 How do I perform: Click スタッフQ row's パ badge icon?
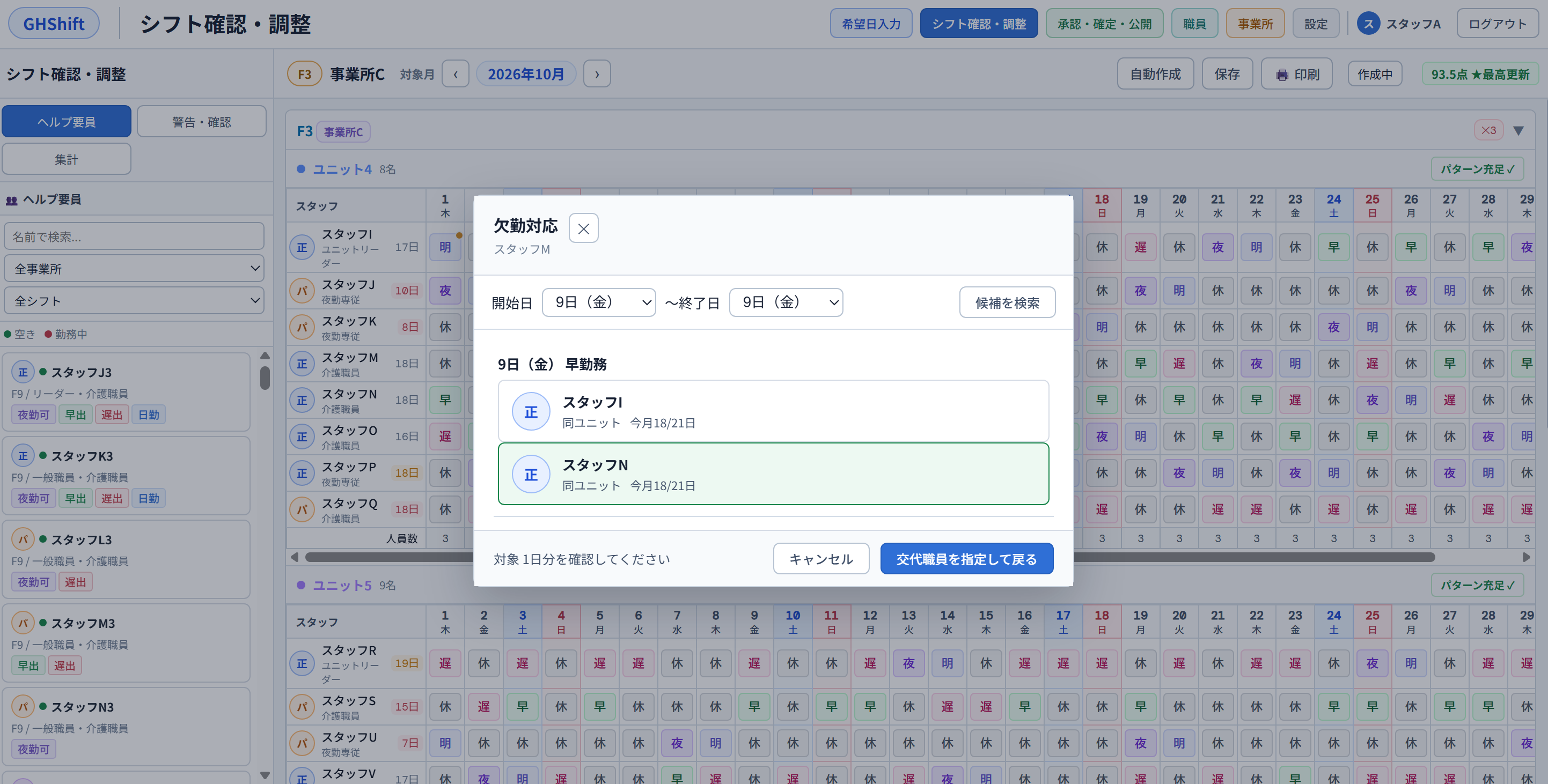point(302,509)
